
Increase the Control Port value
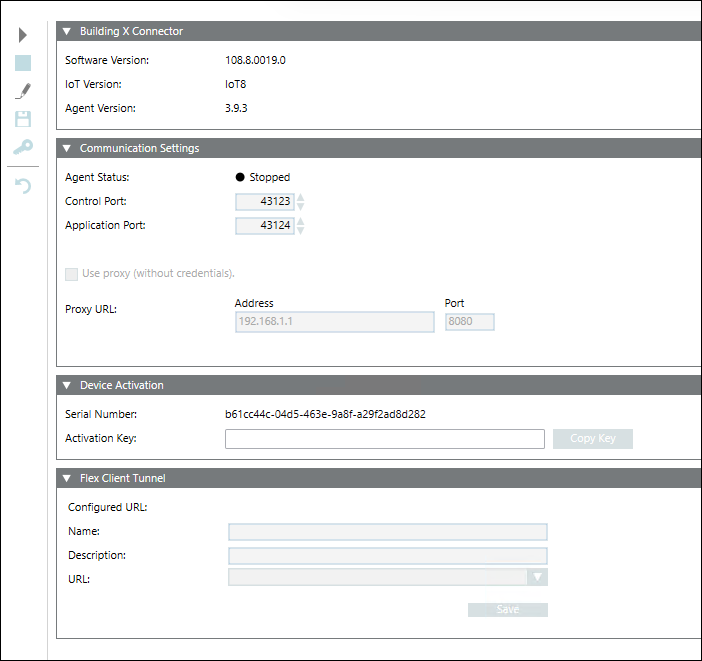301,197
